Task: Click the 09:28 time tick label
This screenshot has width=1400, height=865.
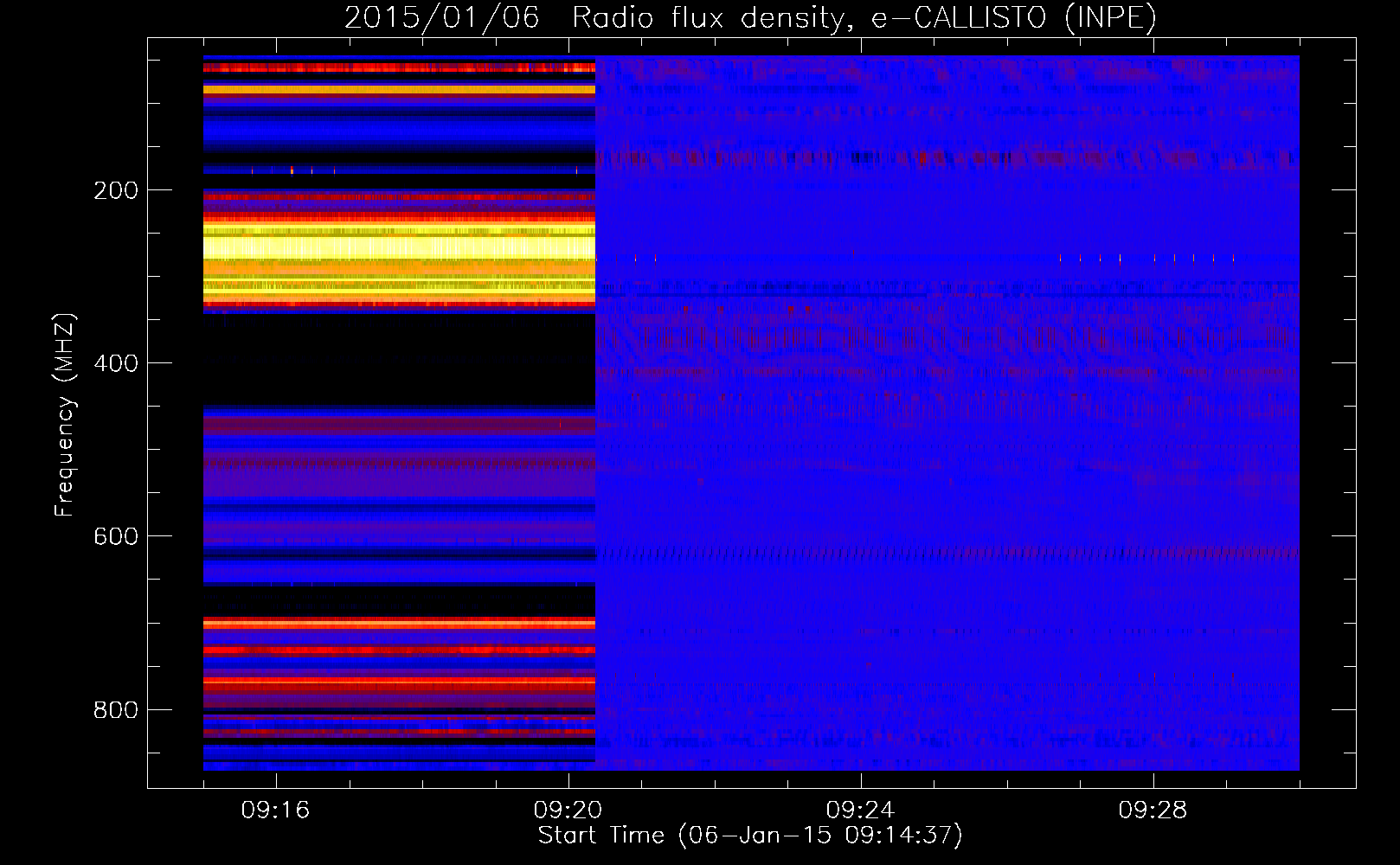Action: click(1153, 811)
